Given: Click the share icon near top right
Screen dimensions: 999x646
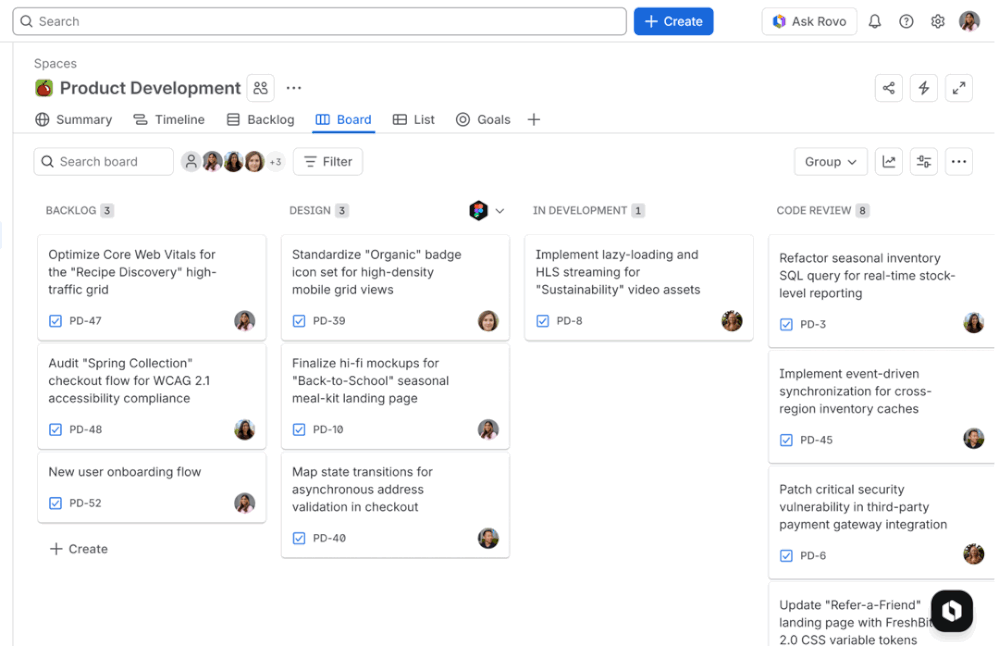Looking at the screenshot, I should [x=888, y=88].
